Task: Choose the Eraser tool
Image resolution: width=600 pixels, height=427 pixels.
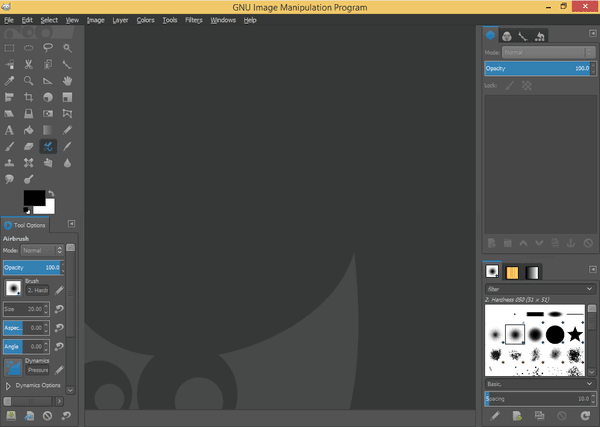Action: click(29, 147)
